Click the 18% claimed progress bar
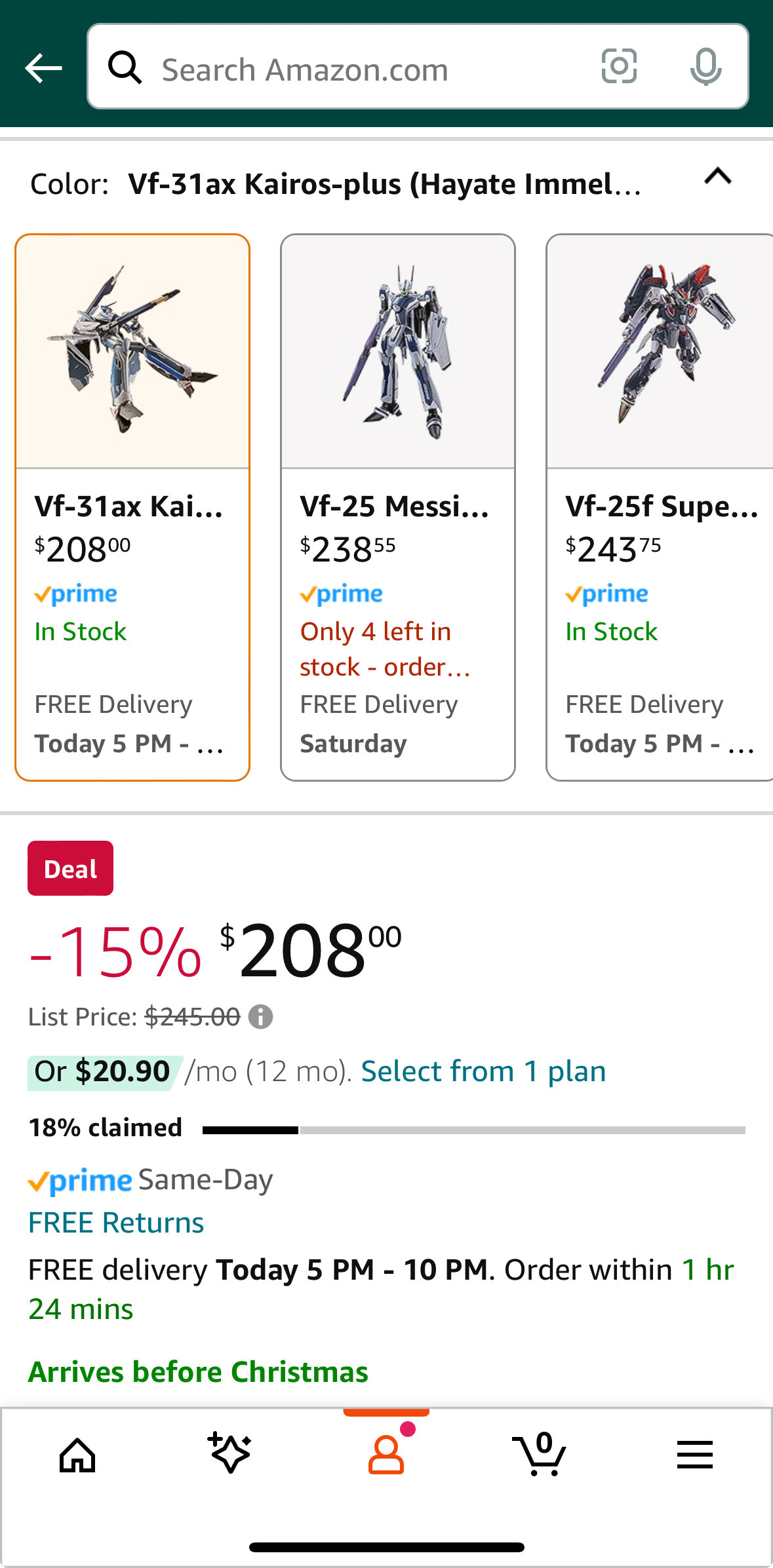773x1568 pixels. (474, 1130)
